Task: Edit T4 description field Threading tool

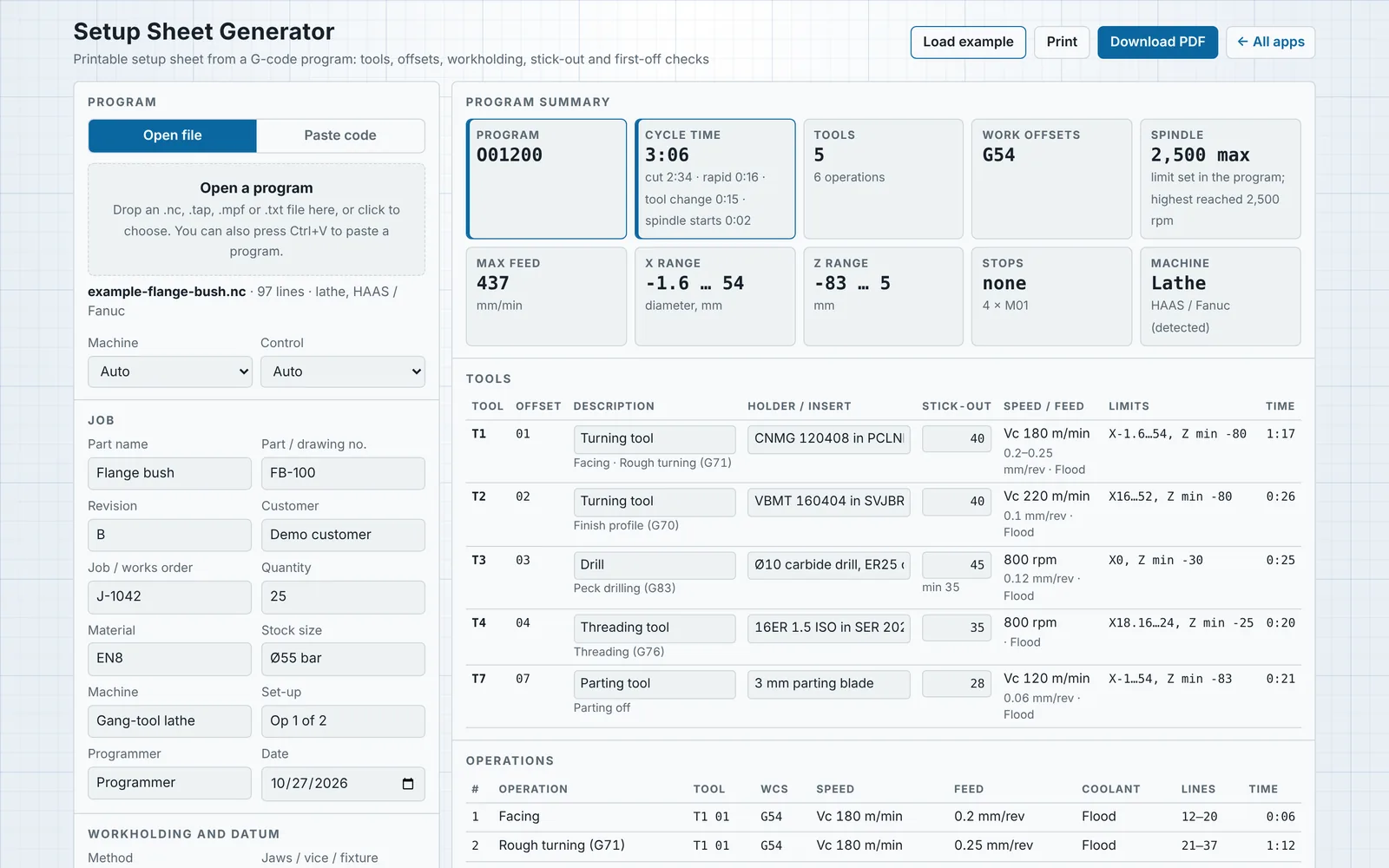Action: (x=655, y=628)
